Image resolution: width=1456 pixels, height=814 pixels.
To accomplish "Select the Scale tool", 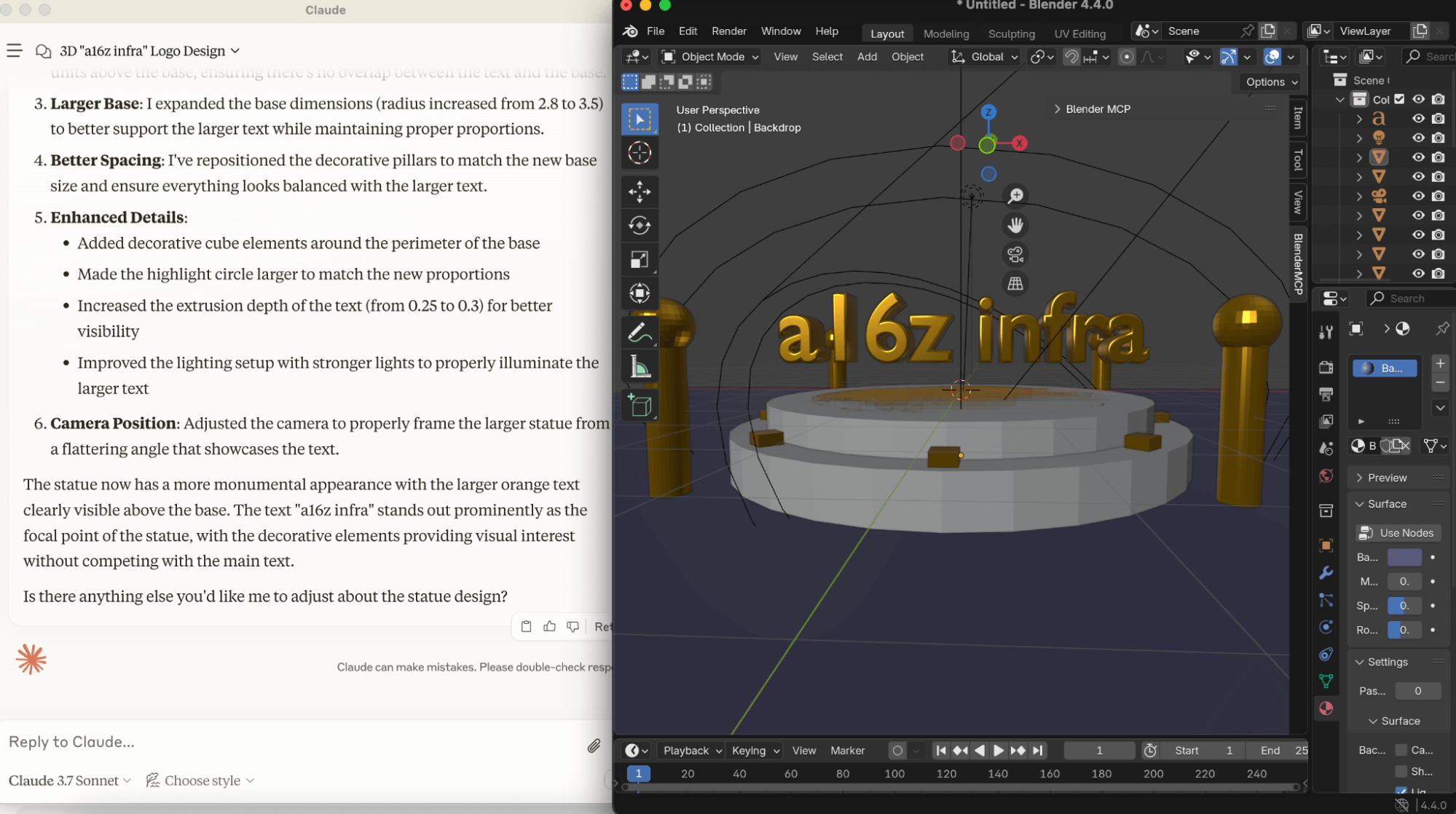I will pos(639,259).
